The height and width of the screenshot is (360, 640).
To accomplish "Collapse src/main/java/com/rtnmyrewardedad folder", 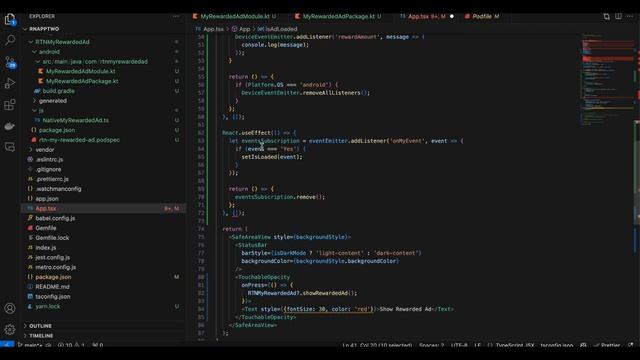I will (x=95, y=62).
